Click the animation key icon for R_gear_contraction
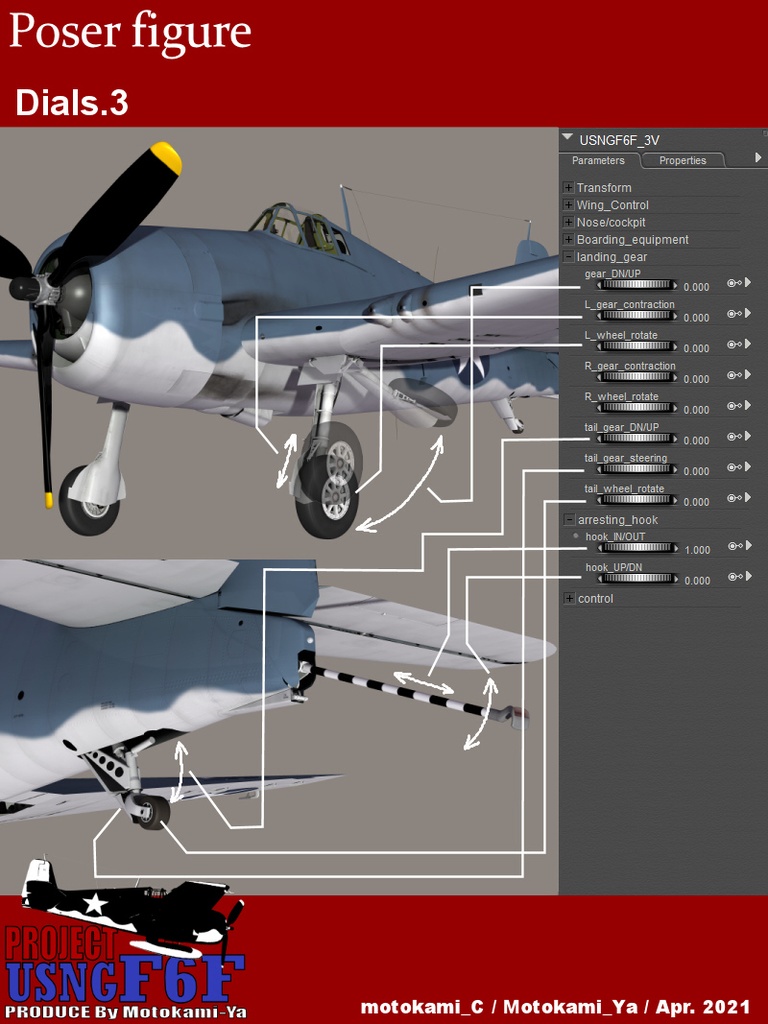768x1024 pixels. [x=735, y=375]
